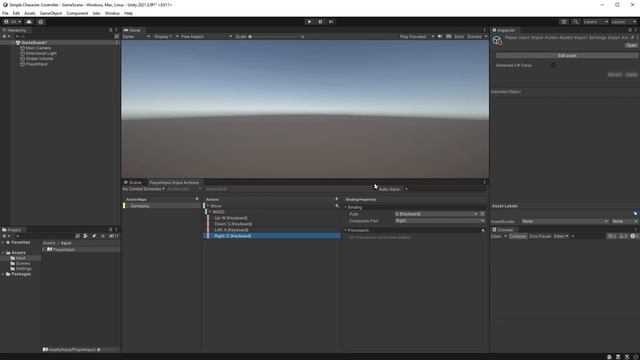Image resolution: width=640 pixels, height=360 pixels.
Task: Add a new action with Actions plus icon
Action: click(x=337, y=199)
